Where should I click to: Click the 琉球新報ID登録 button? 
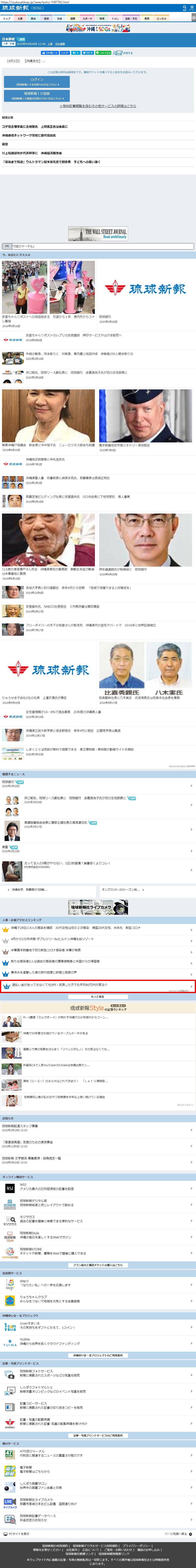[x=36, y=96]
